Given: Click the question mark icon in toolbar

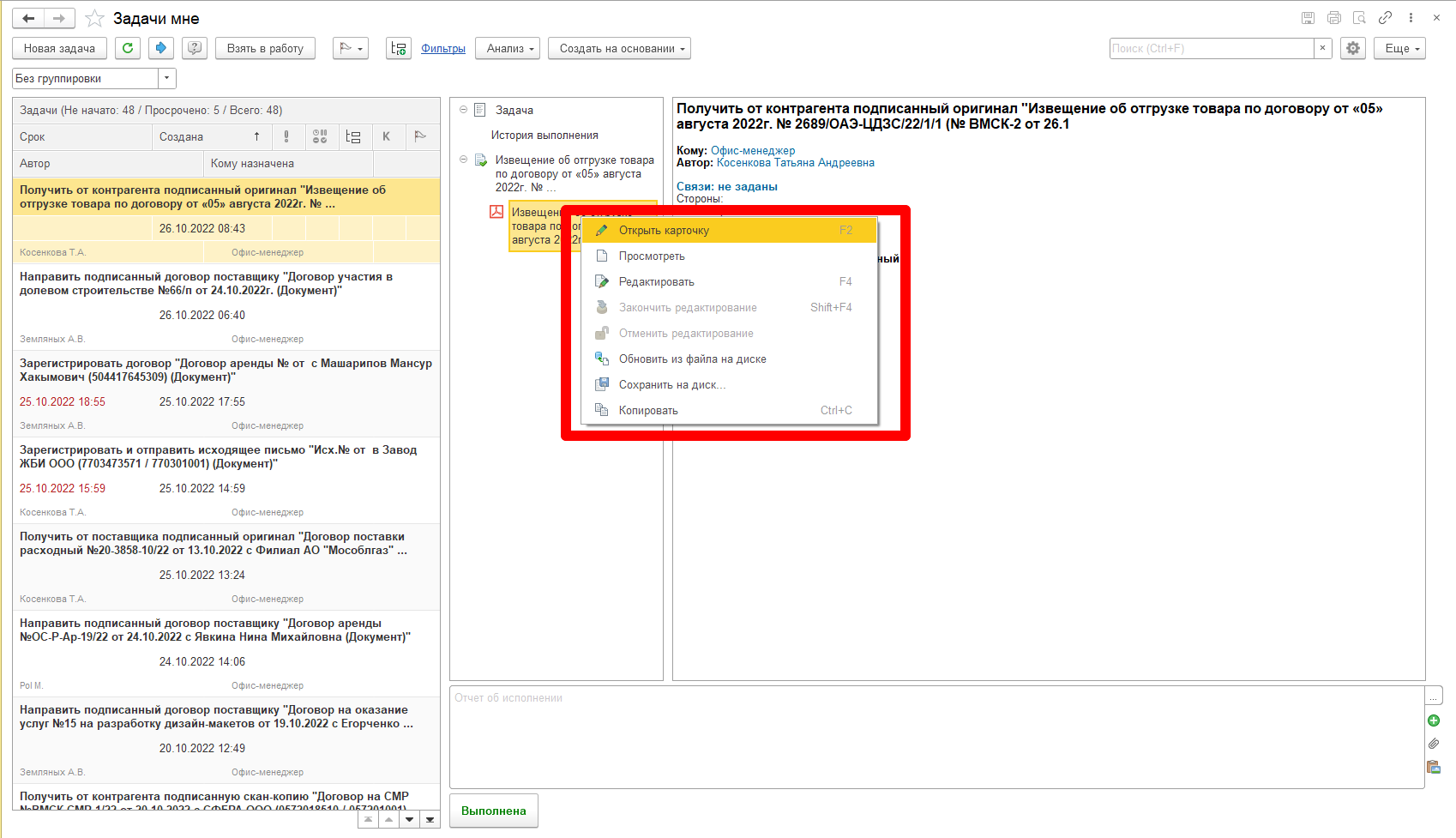Looking at the screenshot, I should point(195,48).
